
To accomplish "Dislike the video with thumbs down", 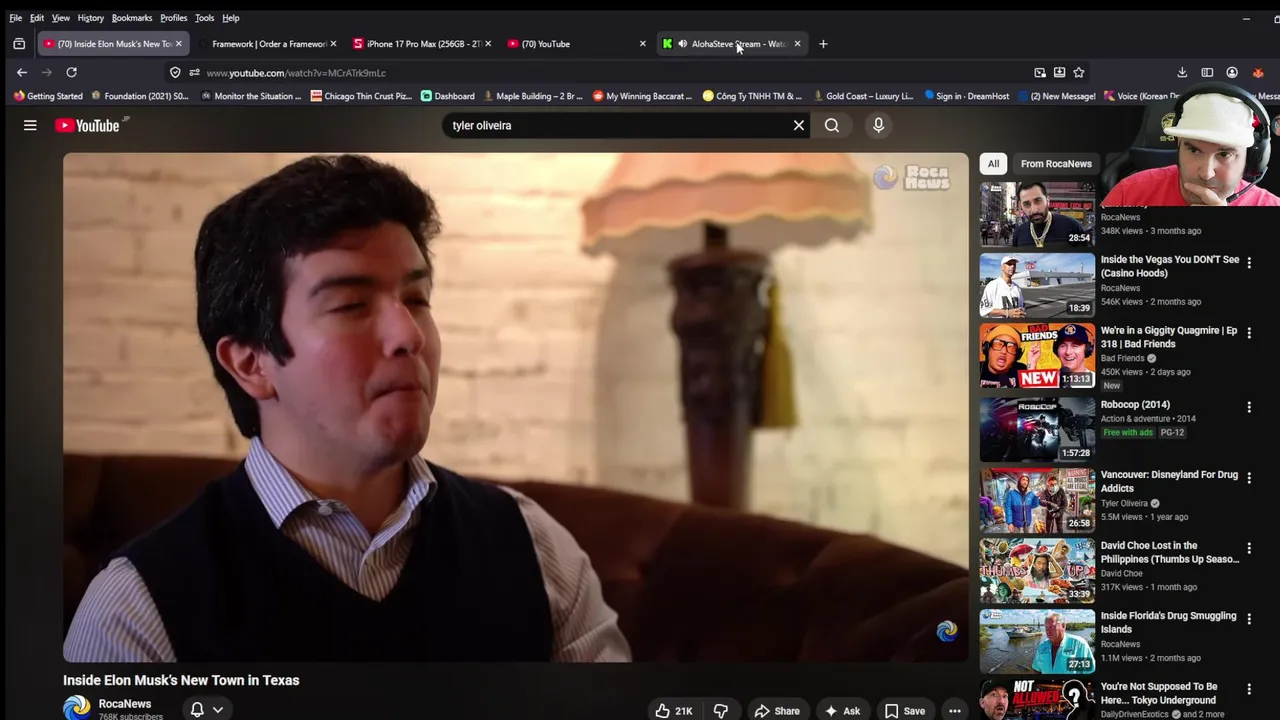I will (x=721, y=711).
